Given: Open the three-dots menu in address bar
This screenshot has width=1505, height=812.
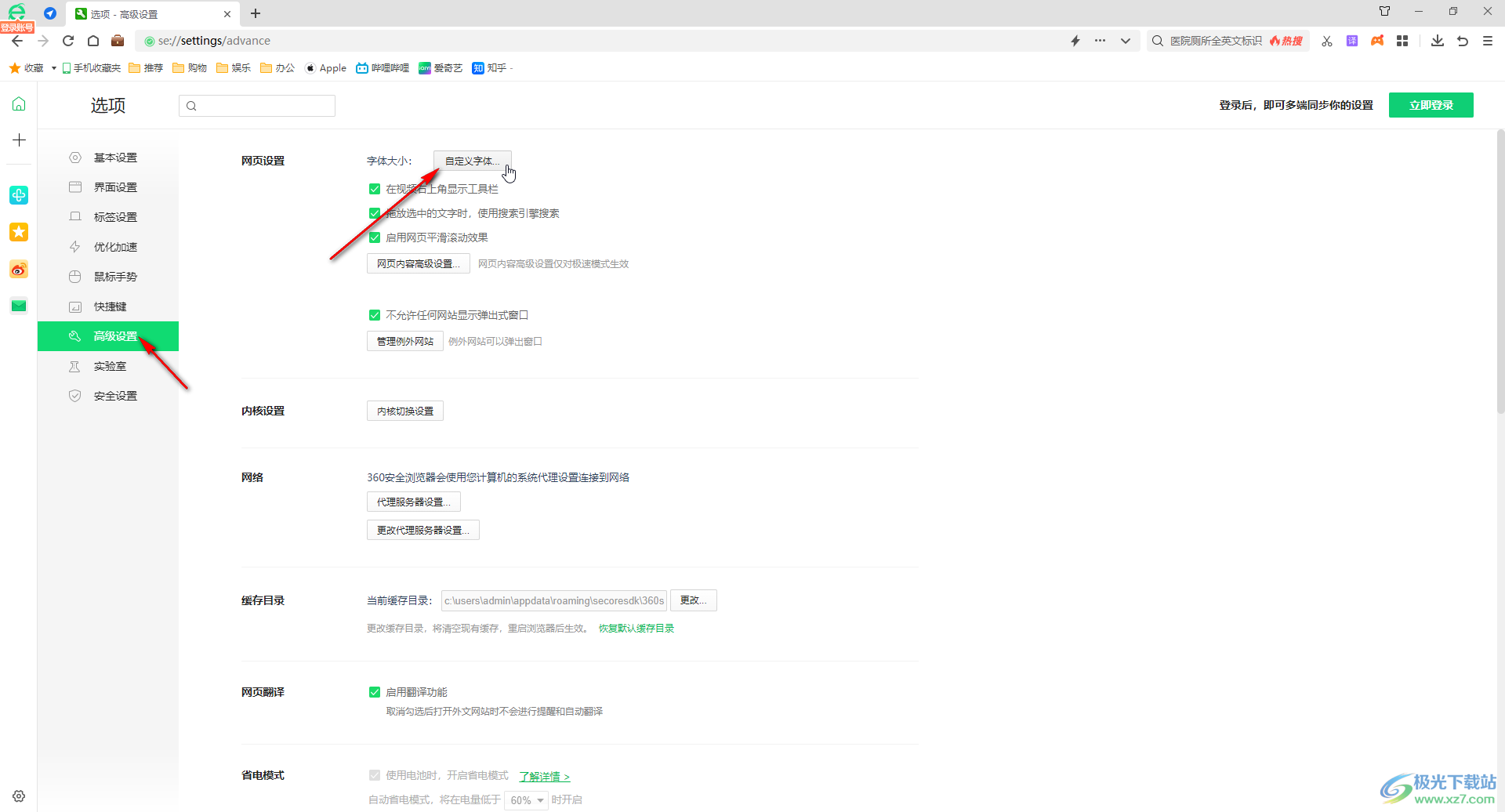Looking at the screenshot, I should coord(1101,41).
